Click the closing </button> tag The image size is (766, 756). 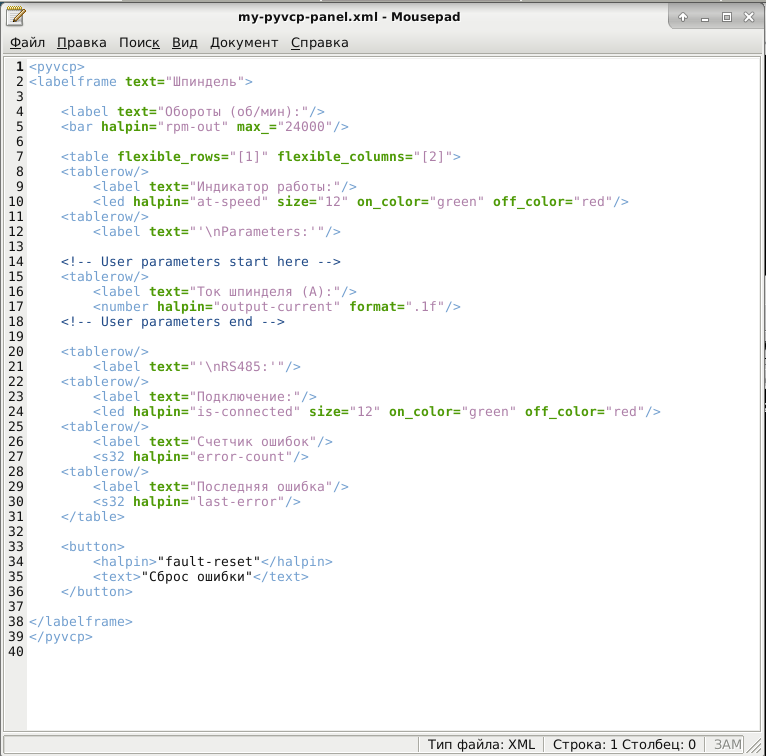click(97, 592)
